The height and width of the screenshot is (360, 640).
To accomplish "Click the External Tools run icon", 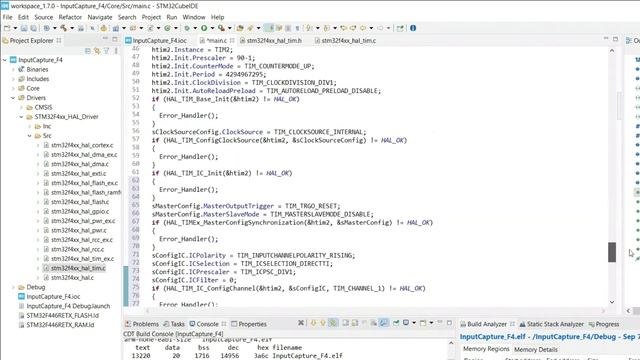I will [x=221, y=28].
